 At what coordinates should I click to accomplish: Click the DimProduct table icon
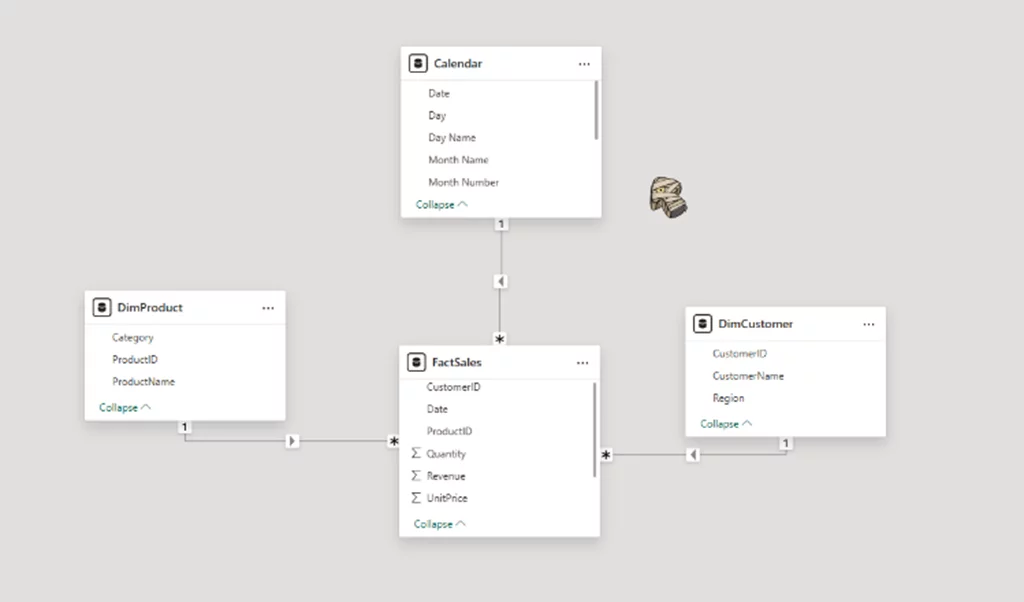[x=101, y=307]
